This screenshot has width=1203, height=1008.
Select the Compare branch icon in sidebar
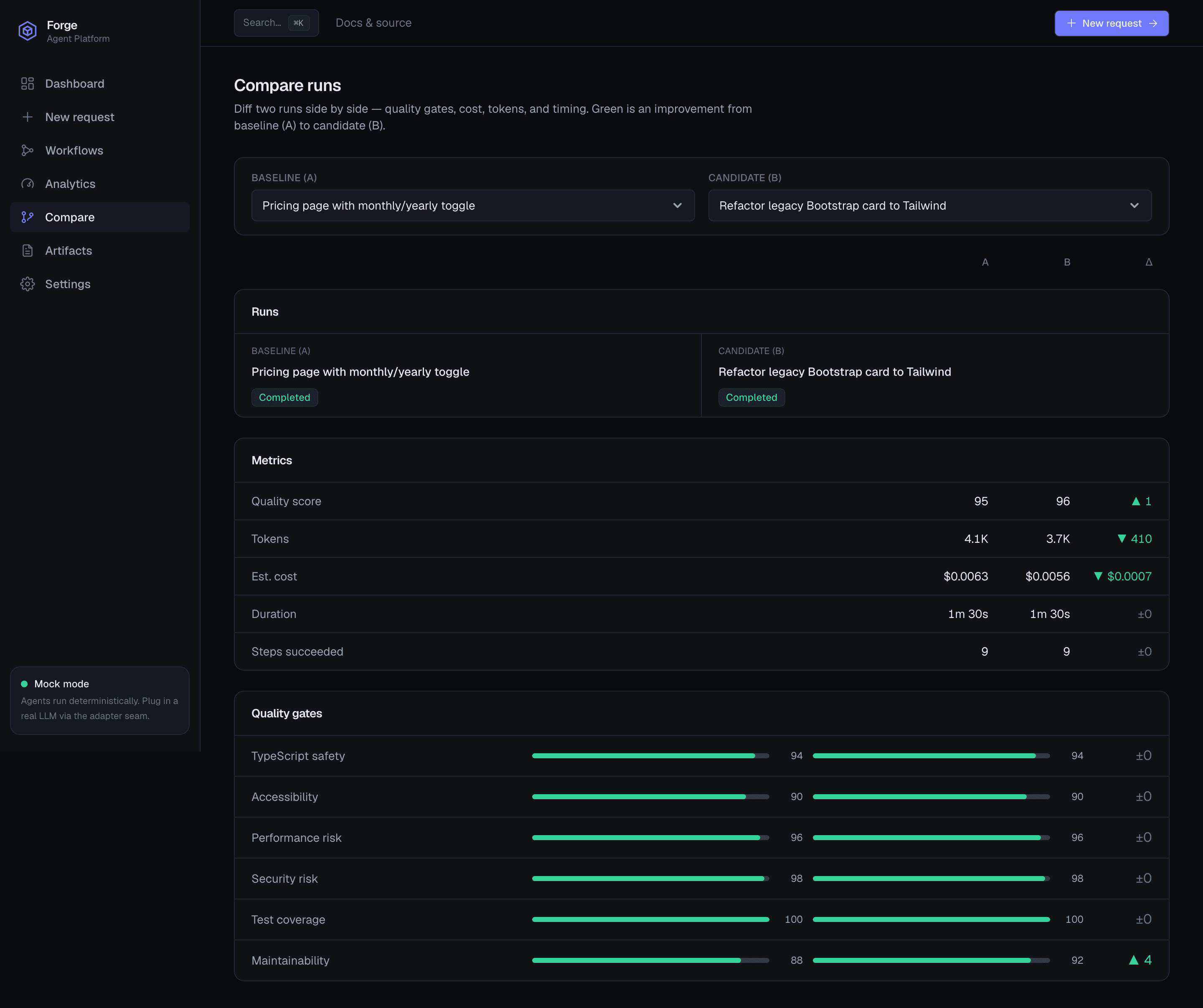pos(28,217)
